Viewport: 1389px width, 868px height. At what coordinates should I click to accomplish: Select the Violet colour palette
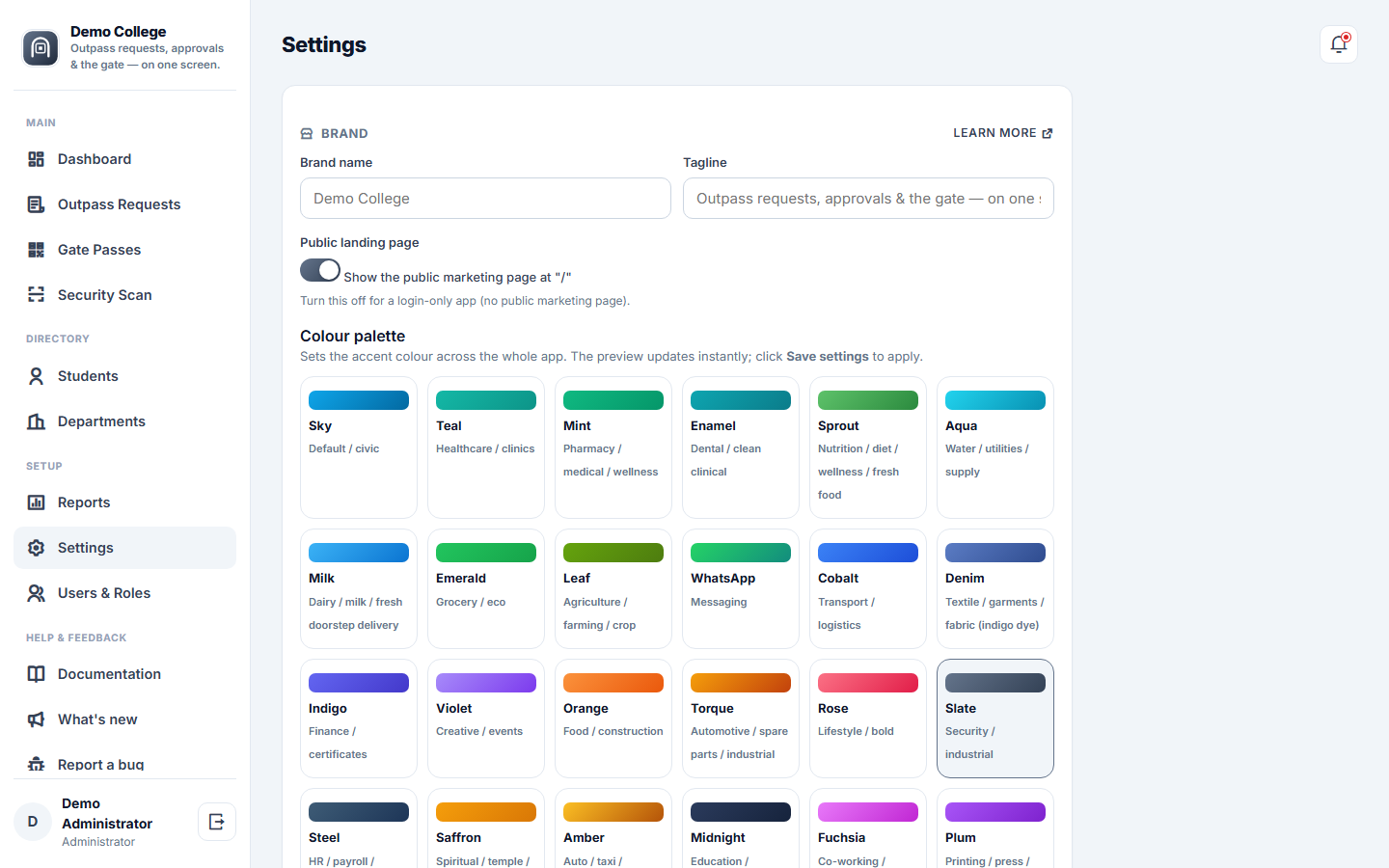(486, 719)
